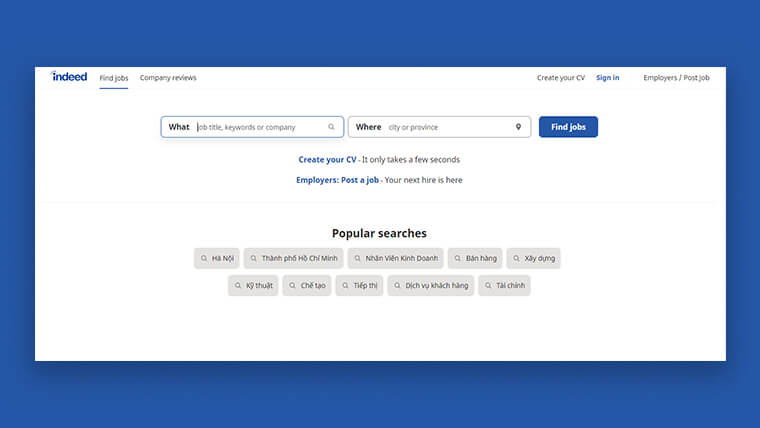The width and height of the screenshot is (760, 428).
Task: Click the blue Find jobs button
Action: pyautogui.click(x=568, y=127)
